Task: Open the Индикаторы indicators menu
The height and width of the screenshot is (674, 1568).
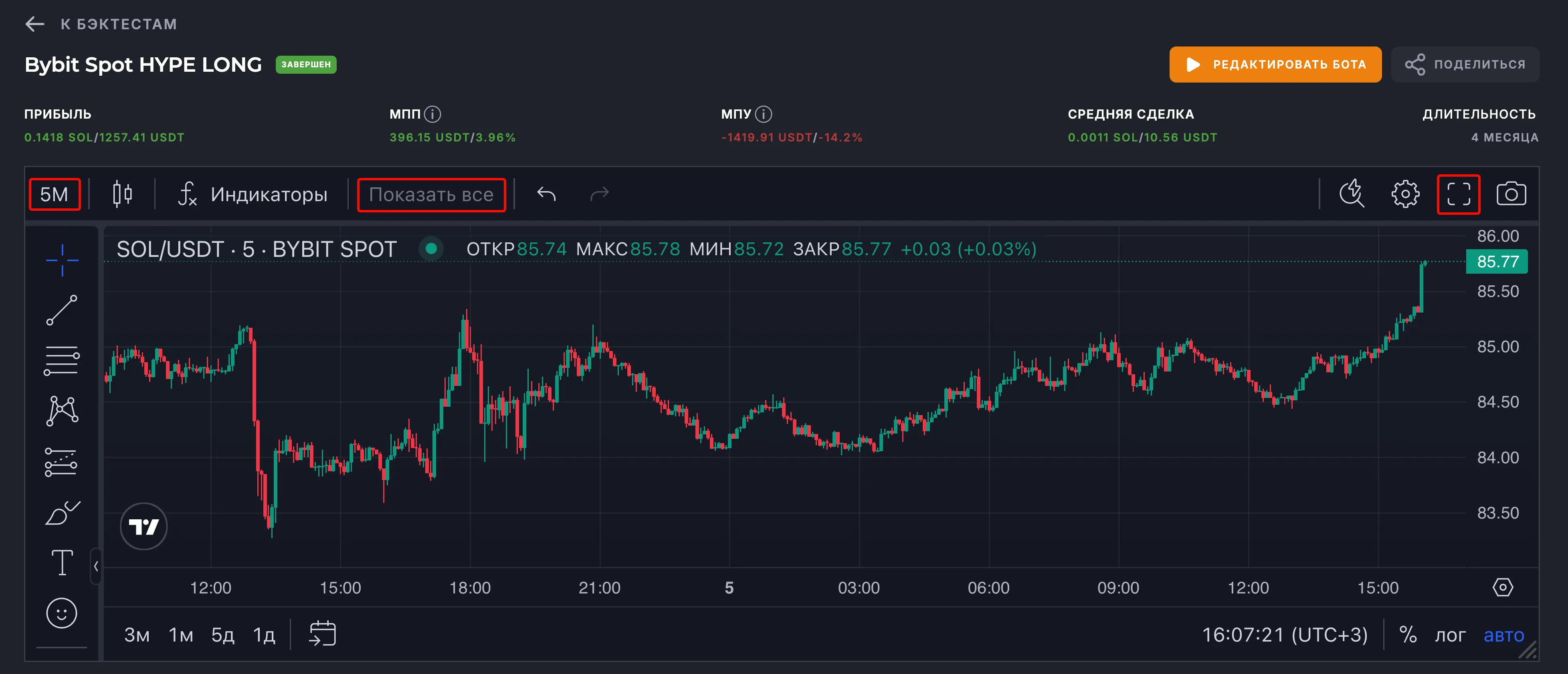Action: 253,195
